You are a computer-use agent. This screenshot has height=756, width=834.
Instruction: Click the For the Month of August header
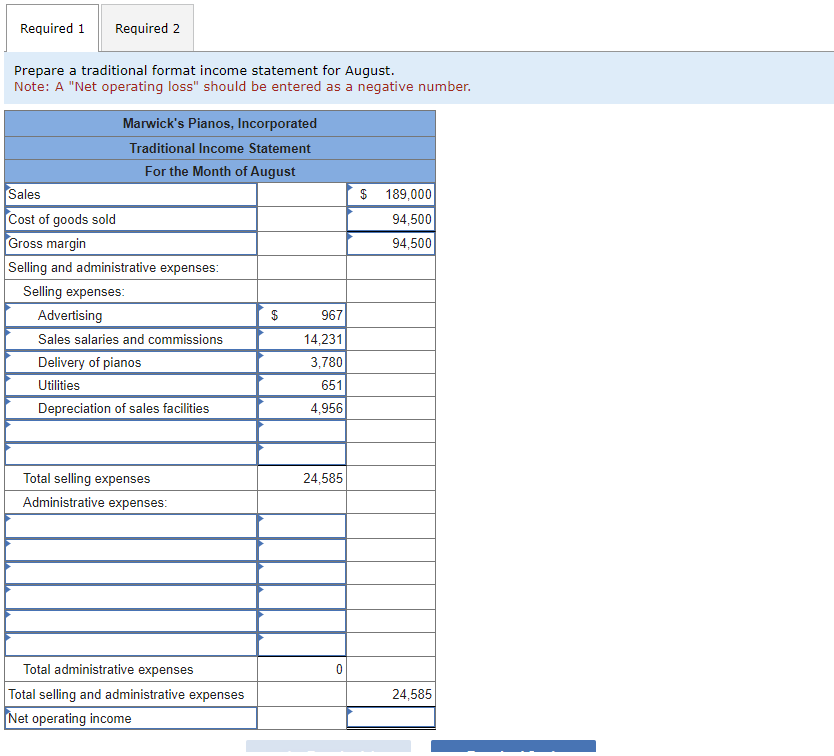(220, 171)
